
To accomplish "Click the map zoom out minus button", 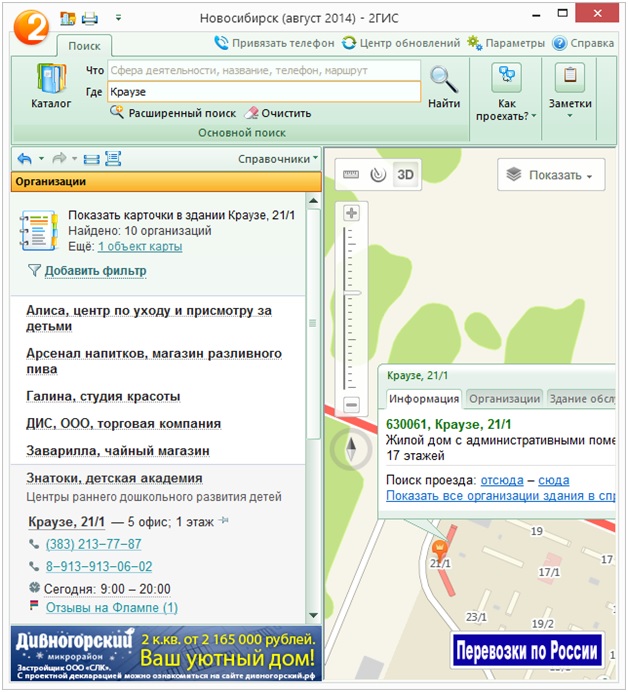I will tap(351, 405).
